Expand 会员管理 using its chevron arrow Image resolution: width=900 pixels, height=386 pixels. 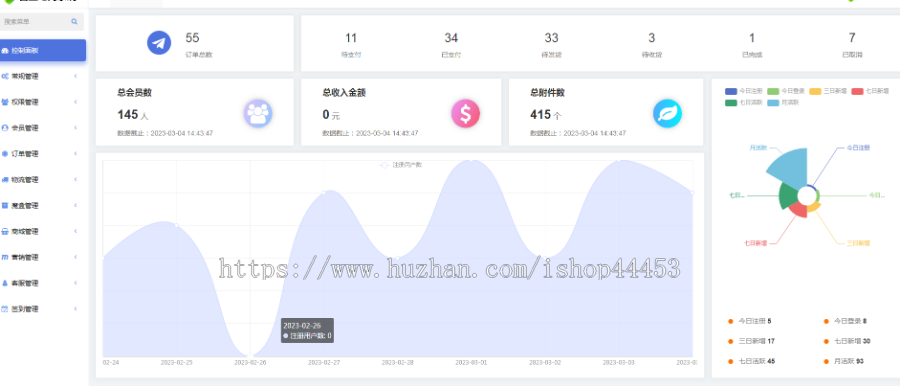(x=76, y=128)
